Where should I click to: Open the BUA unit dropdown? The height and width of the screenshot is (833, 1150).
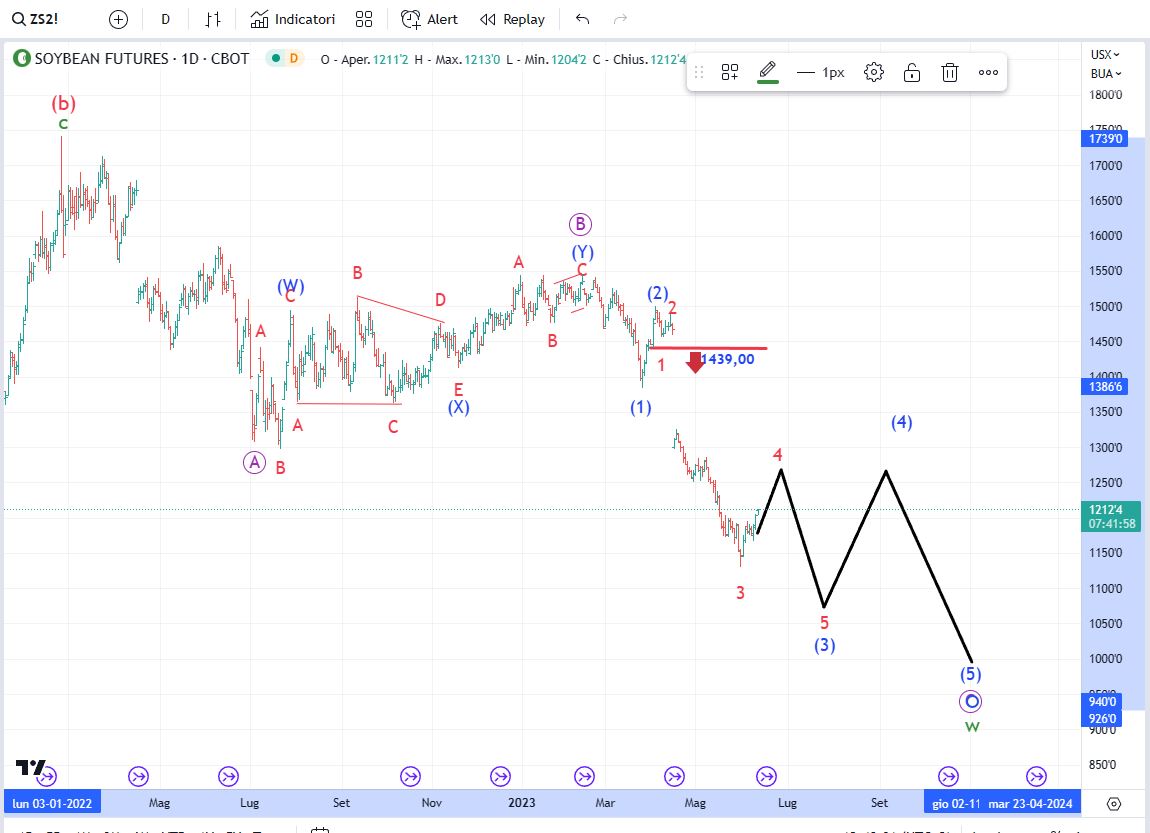tap(1105, 74)
